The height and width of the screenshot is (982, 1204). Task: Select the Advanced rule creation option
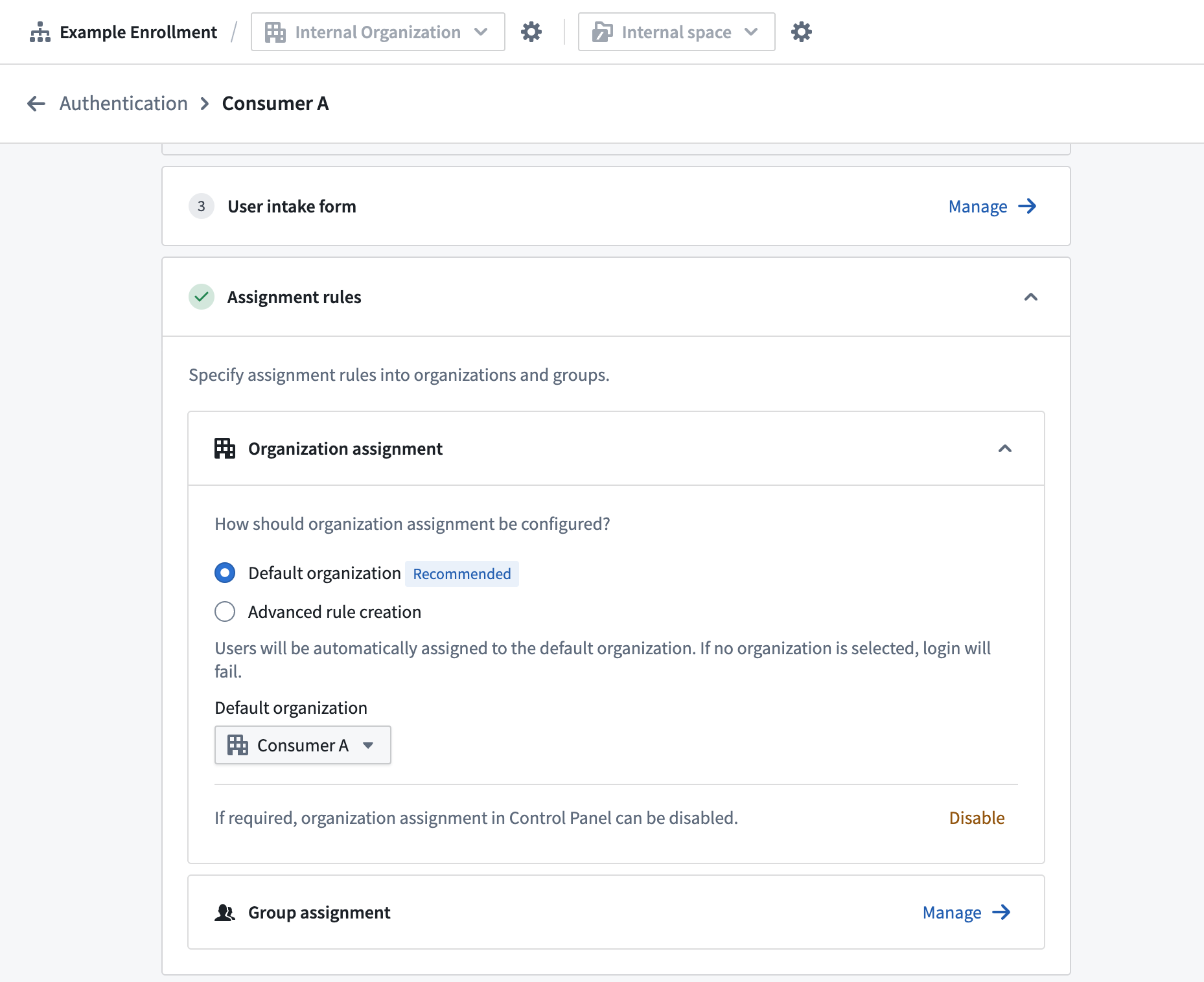(x=225, y=611)
